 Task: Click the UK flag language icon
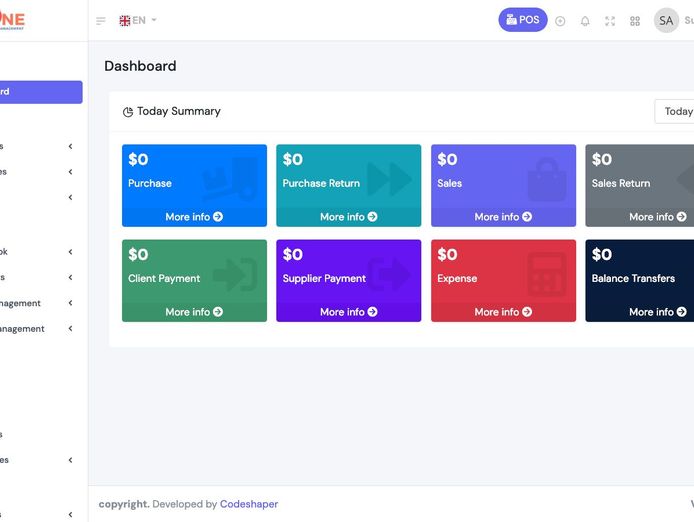pos(125,21)
